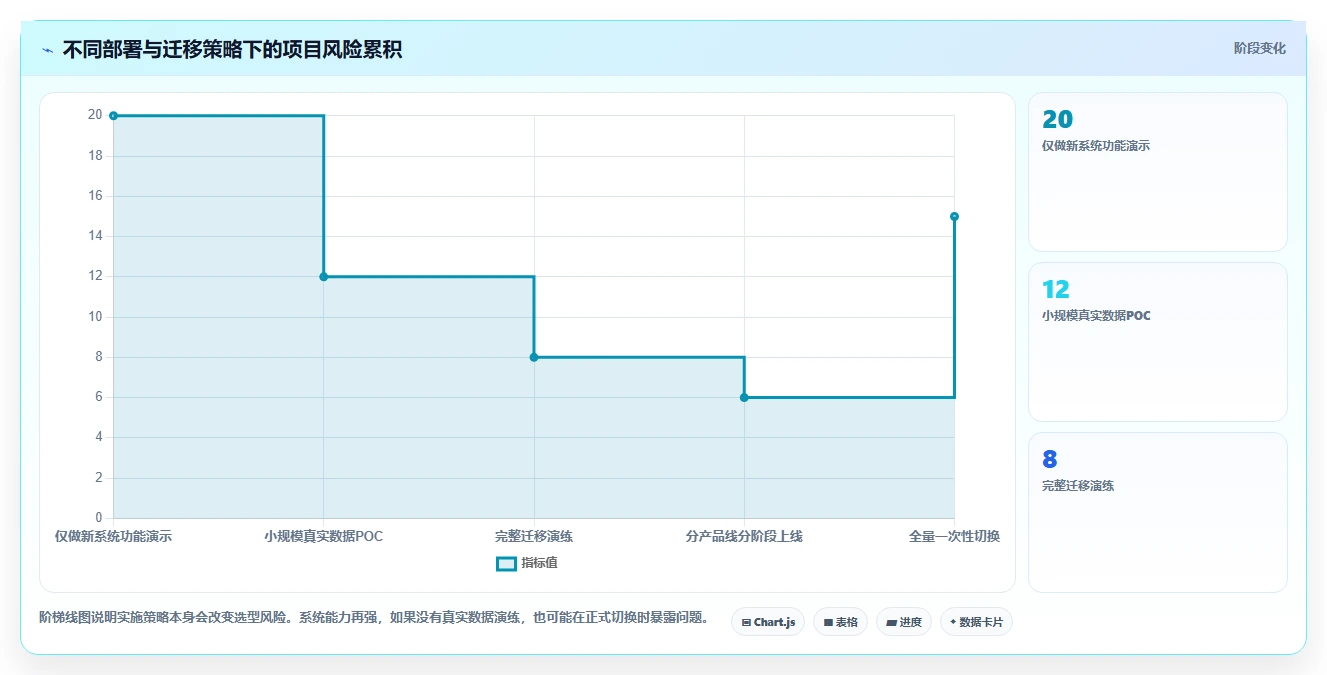Open the card showing value 8

(x=1157, y=512)
